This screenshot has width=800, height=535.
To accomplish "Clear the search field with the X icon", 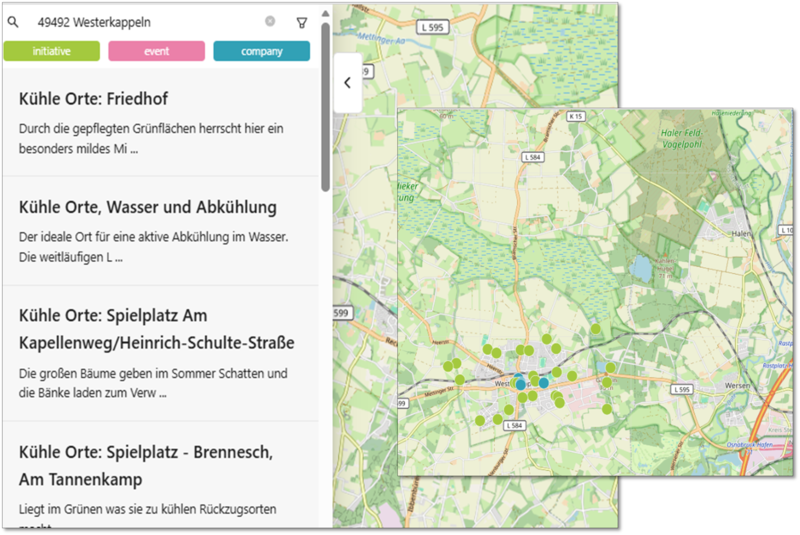I will 270,21.
